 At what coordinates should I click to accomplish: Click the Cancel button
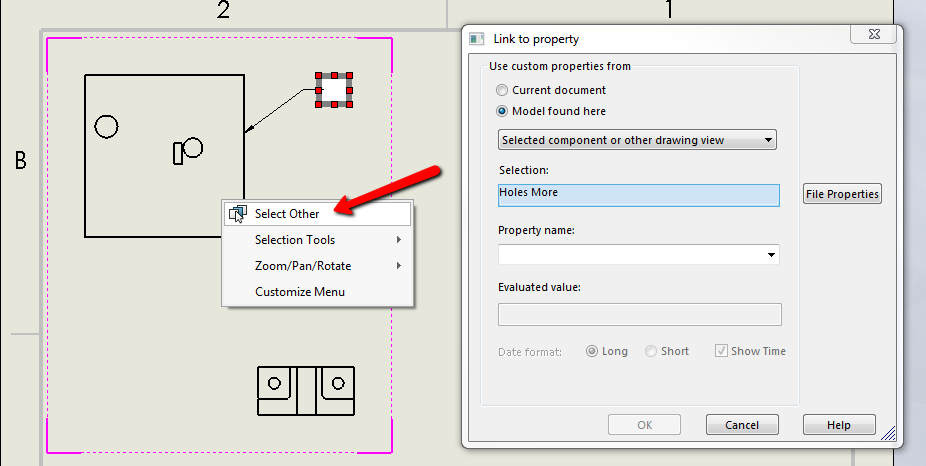point(742,425)
